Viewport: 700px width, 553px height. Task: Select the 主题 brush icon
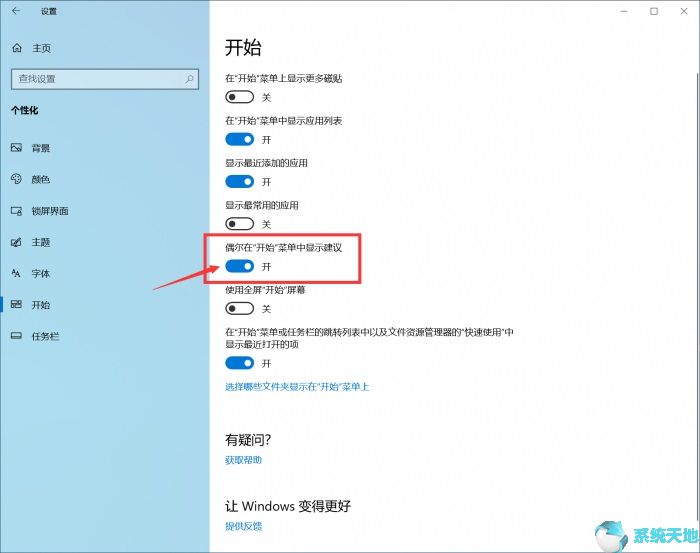coord(16,242)
